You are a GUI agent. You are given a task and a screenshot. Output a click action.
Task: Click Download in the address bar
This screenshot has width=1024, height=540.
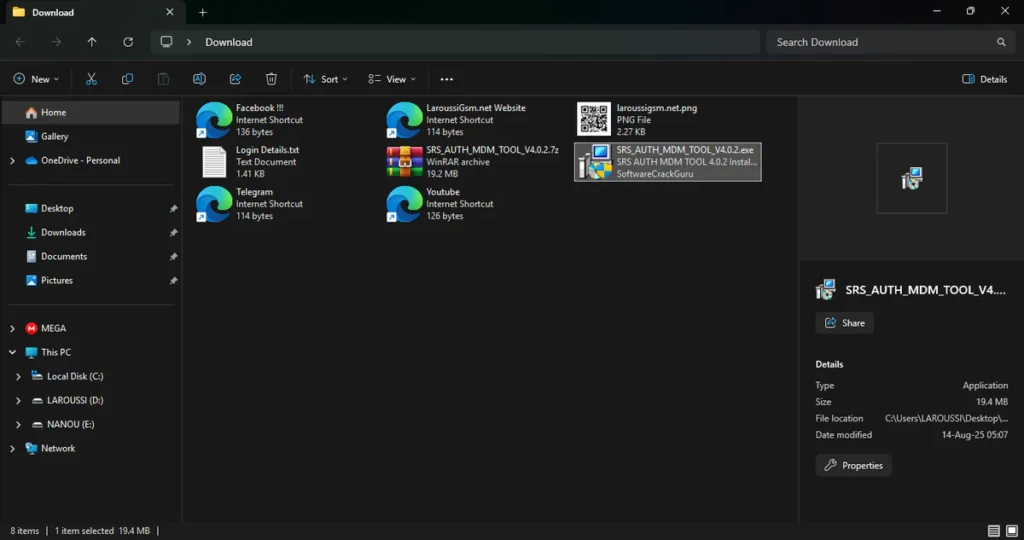tap(229, 42)
